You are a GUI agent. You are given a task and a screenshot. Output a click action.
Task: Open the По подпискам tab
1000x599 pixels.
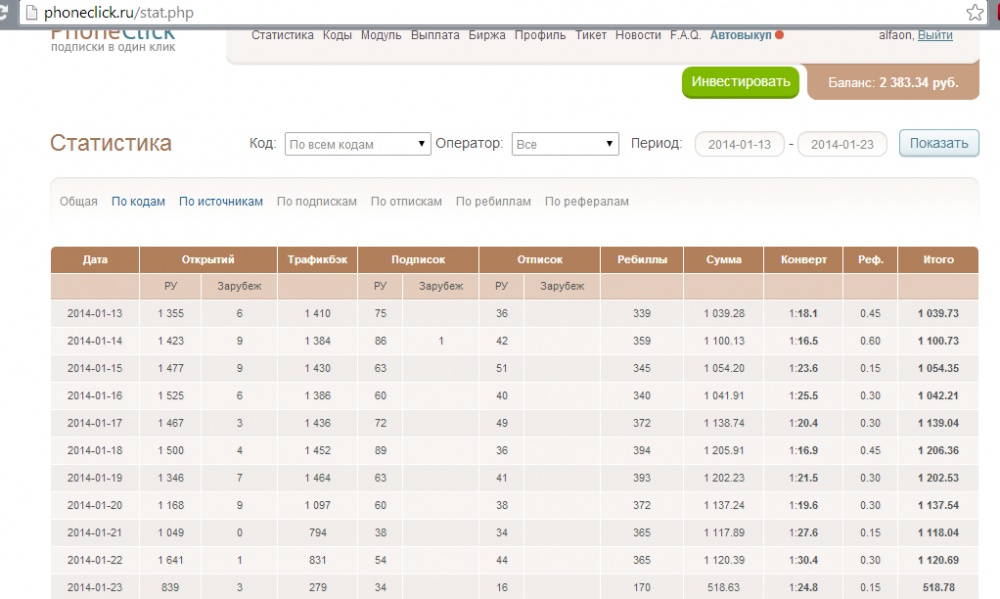click(317, 202)
